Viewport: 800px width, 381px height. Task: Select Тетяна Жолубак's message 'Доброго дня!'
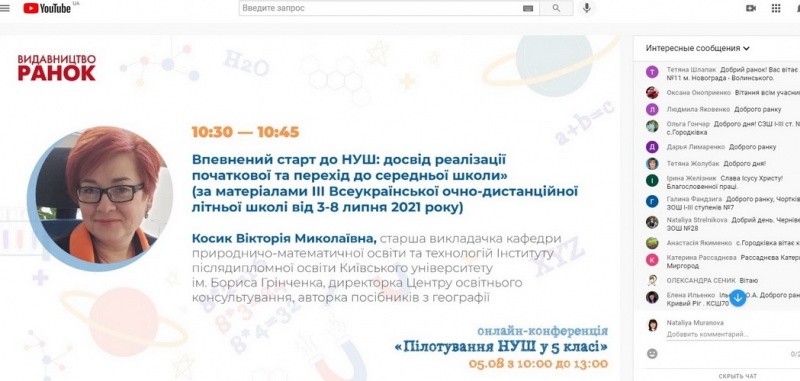745,164
